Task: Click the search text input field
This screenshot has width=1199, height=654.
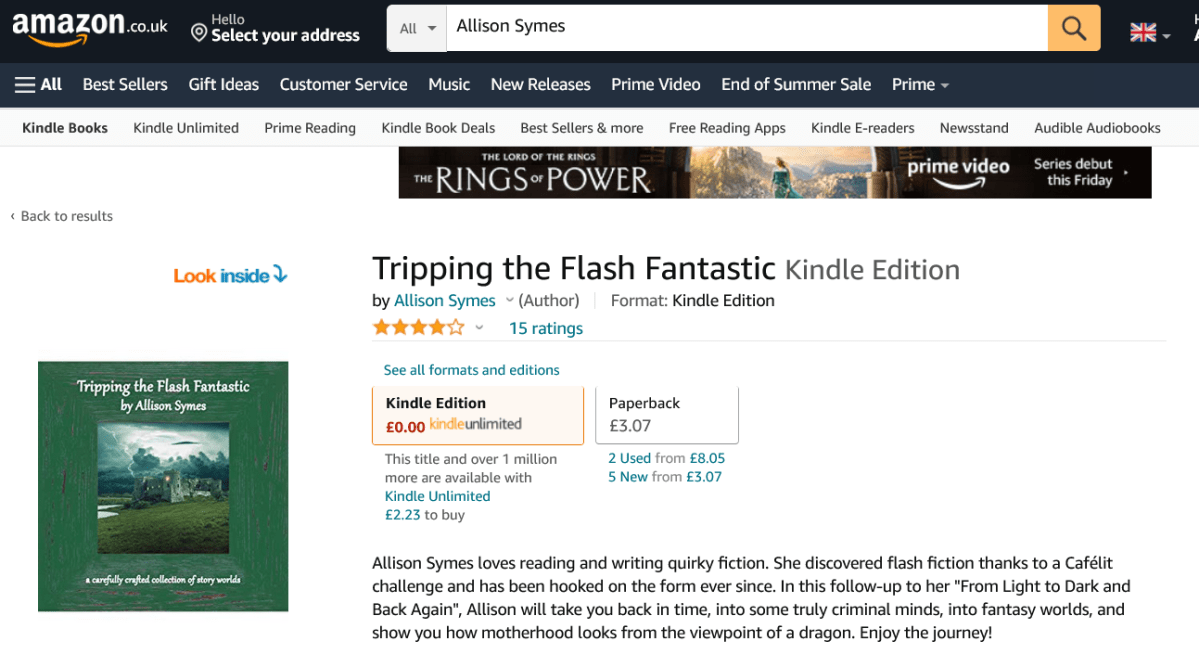Action: pyautogui.click(x=745, y=28)
